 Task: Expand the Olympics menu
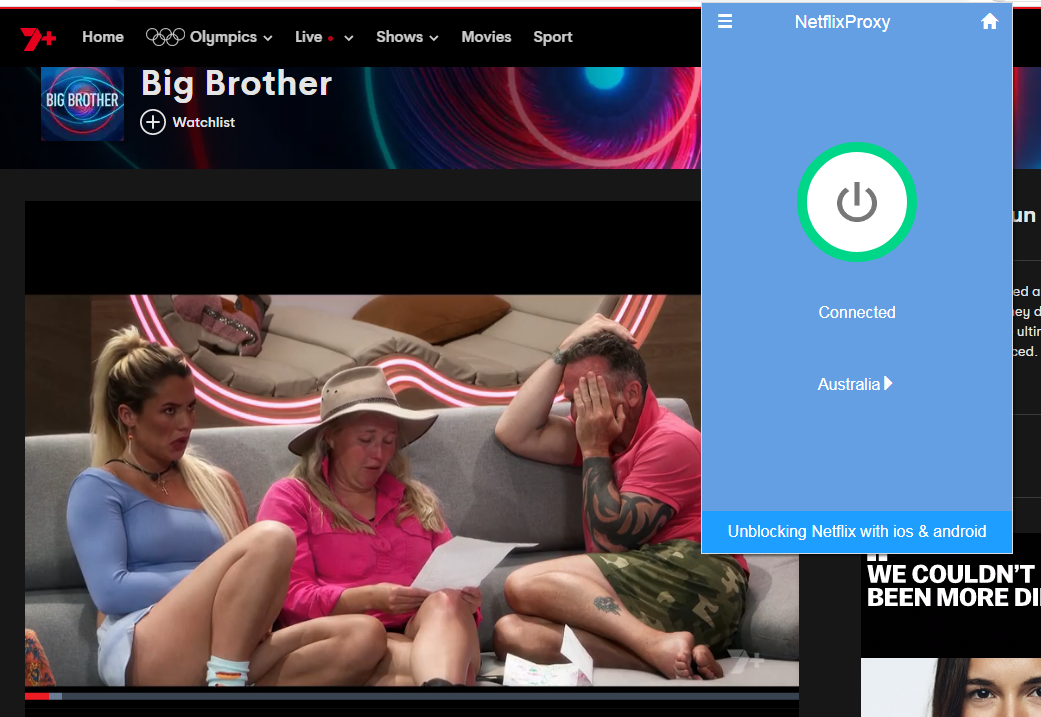209,37
